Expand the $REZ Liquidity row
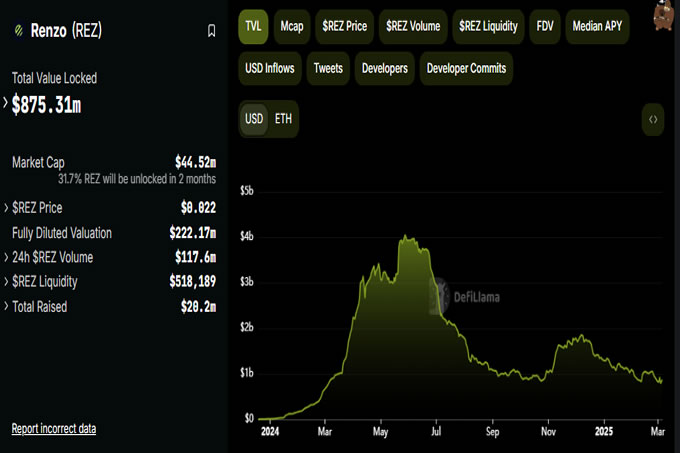Viewport: 680px width, 453px height. (6, 281)
